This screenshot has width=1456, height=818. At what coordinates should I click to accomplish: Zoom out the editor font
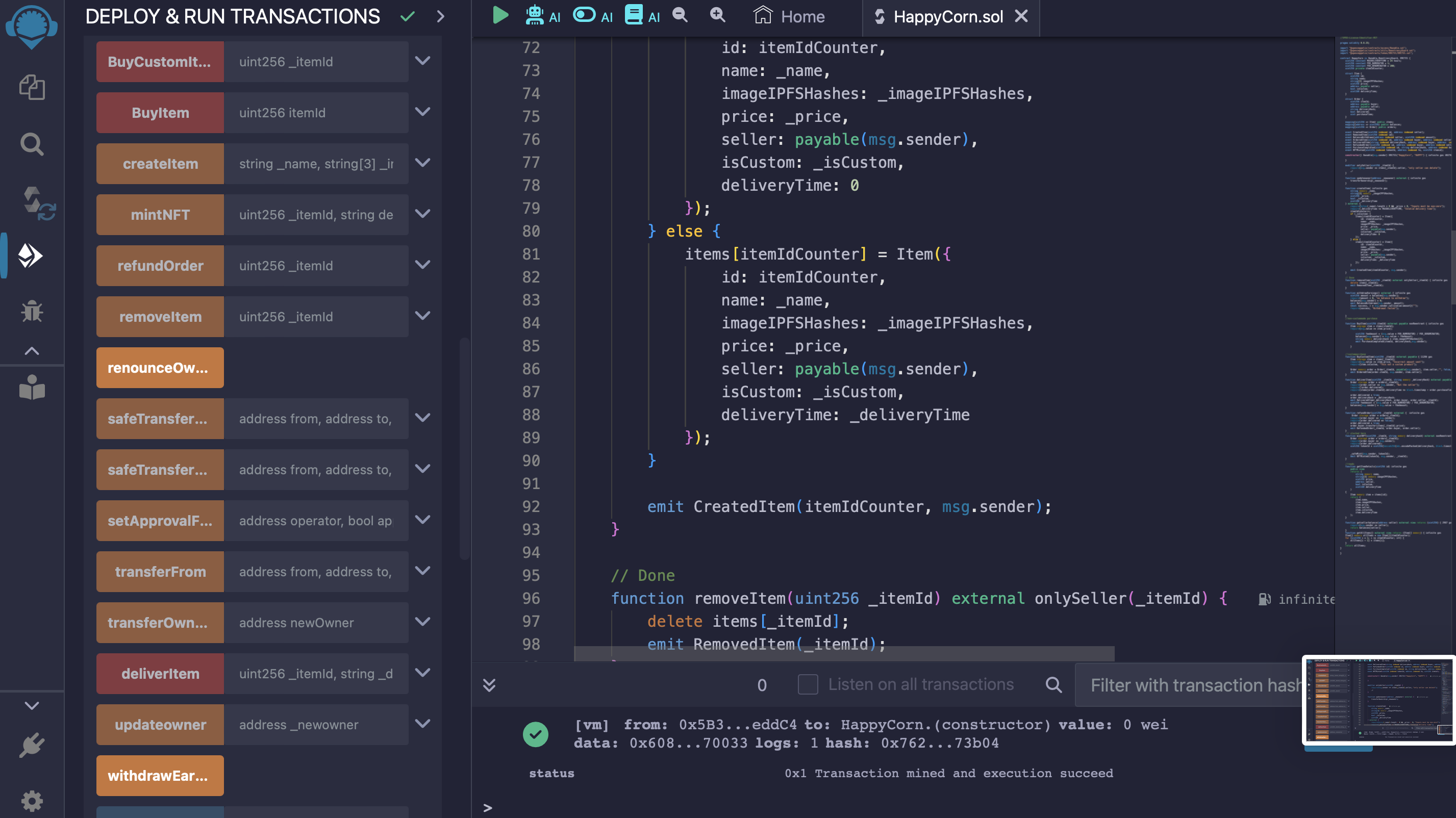click(680, 15)
